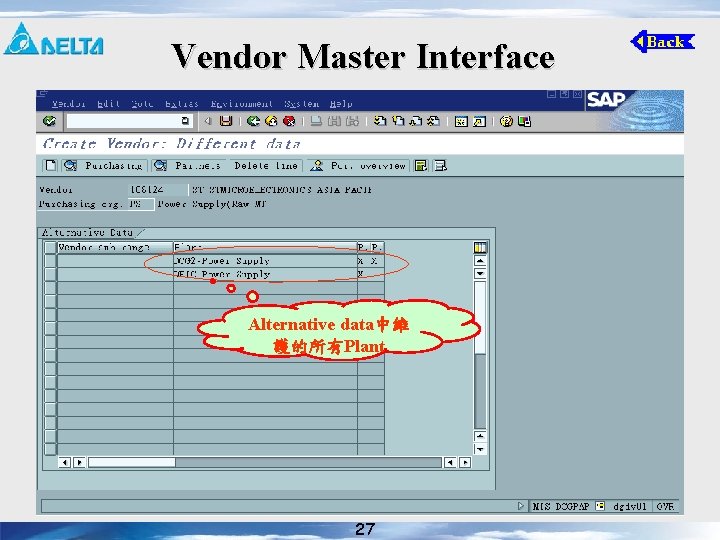Screen dimensions: 720x540
Task: Click the DG02-Power Supply plant cell
Action: click(265, 261)
